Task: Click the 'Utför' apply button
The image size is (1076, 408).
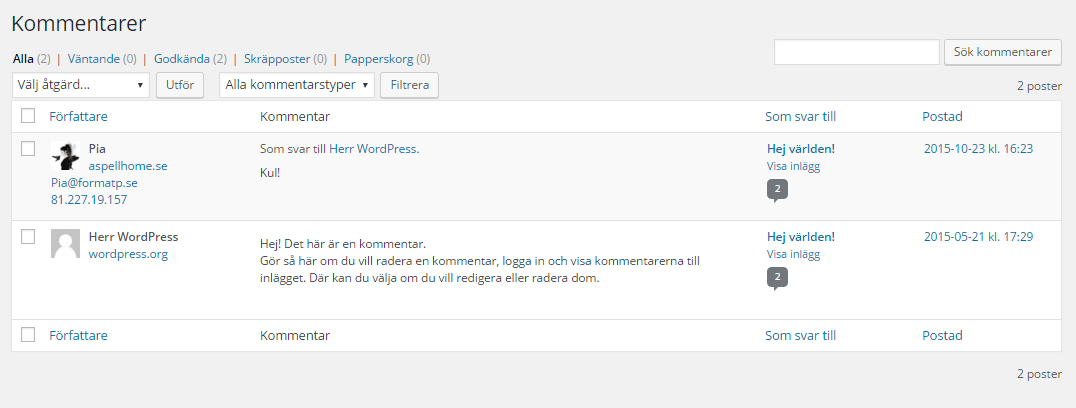Action: [180, 85]
